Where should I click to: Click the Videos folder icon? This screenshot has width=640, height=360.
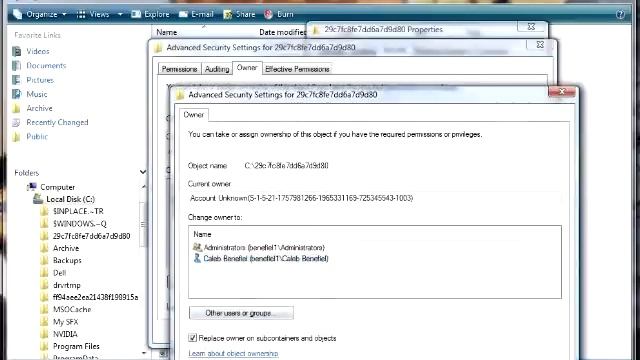(17, 51)
